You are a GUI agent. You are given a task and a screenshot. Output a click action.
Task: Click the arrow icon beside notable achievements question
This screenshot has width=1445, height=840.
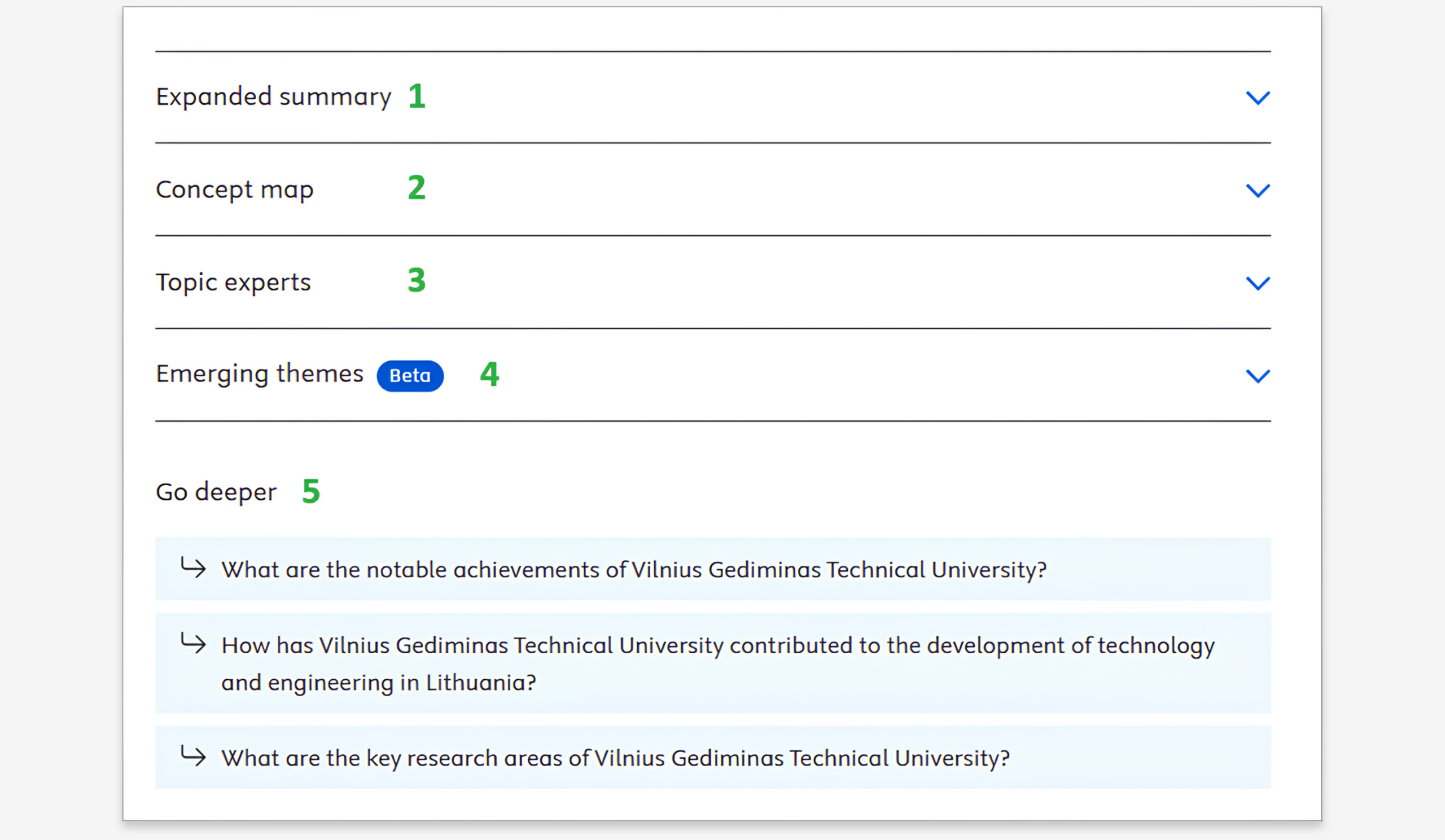(193, 568)
